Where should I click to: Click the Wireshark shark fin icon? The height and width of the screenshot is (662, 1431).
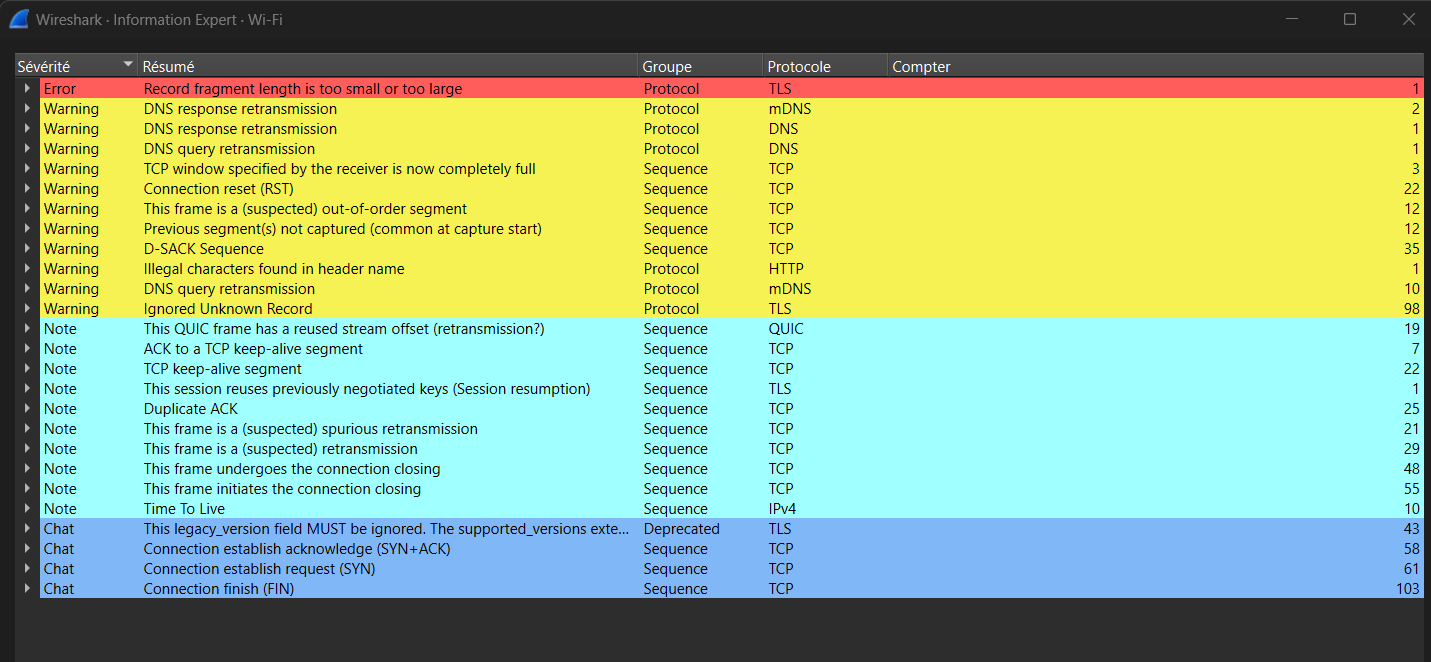point(19,19)
